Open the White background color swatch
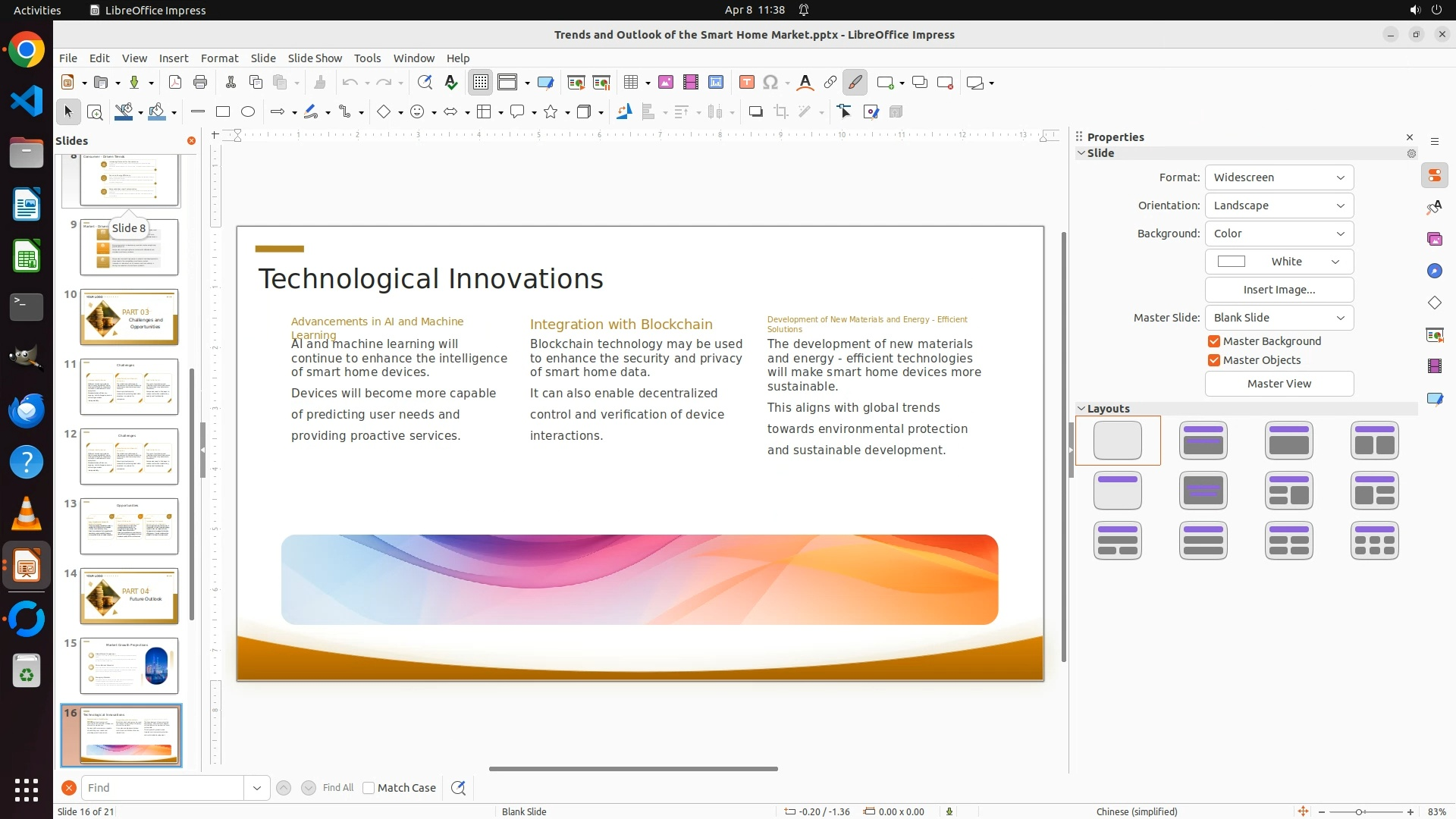This screenshot has width=1456, height=819. (x=1279, y=262)
